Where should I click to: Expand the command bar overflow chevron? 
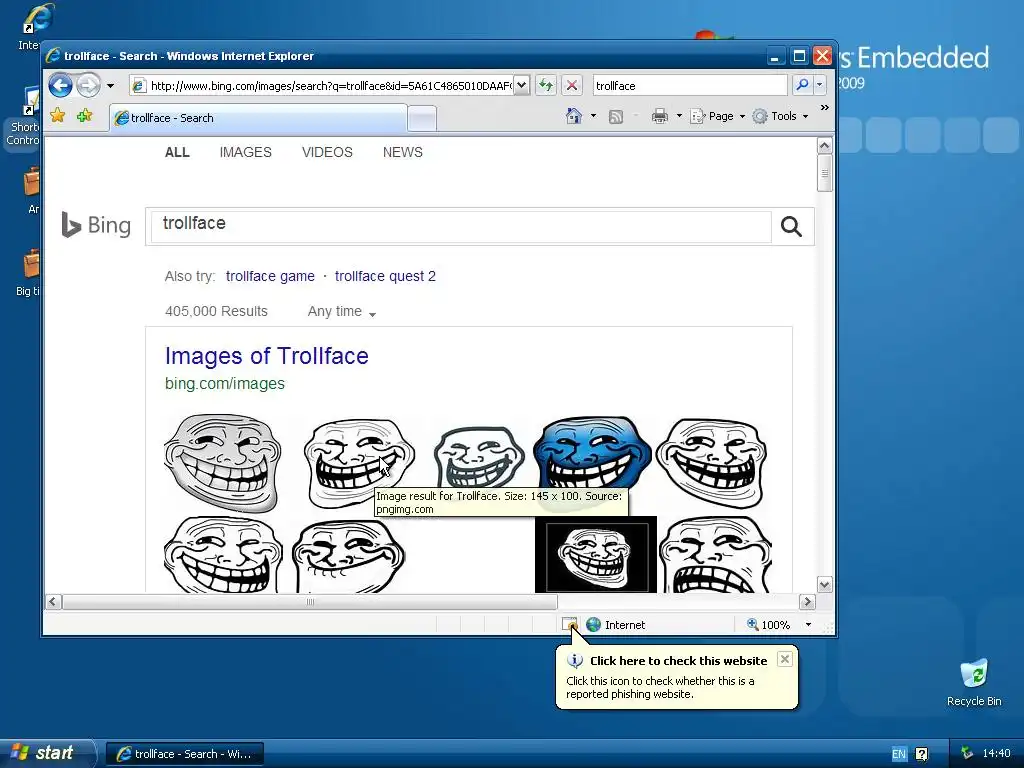[824, 108]
